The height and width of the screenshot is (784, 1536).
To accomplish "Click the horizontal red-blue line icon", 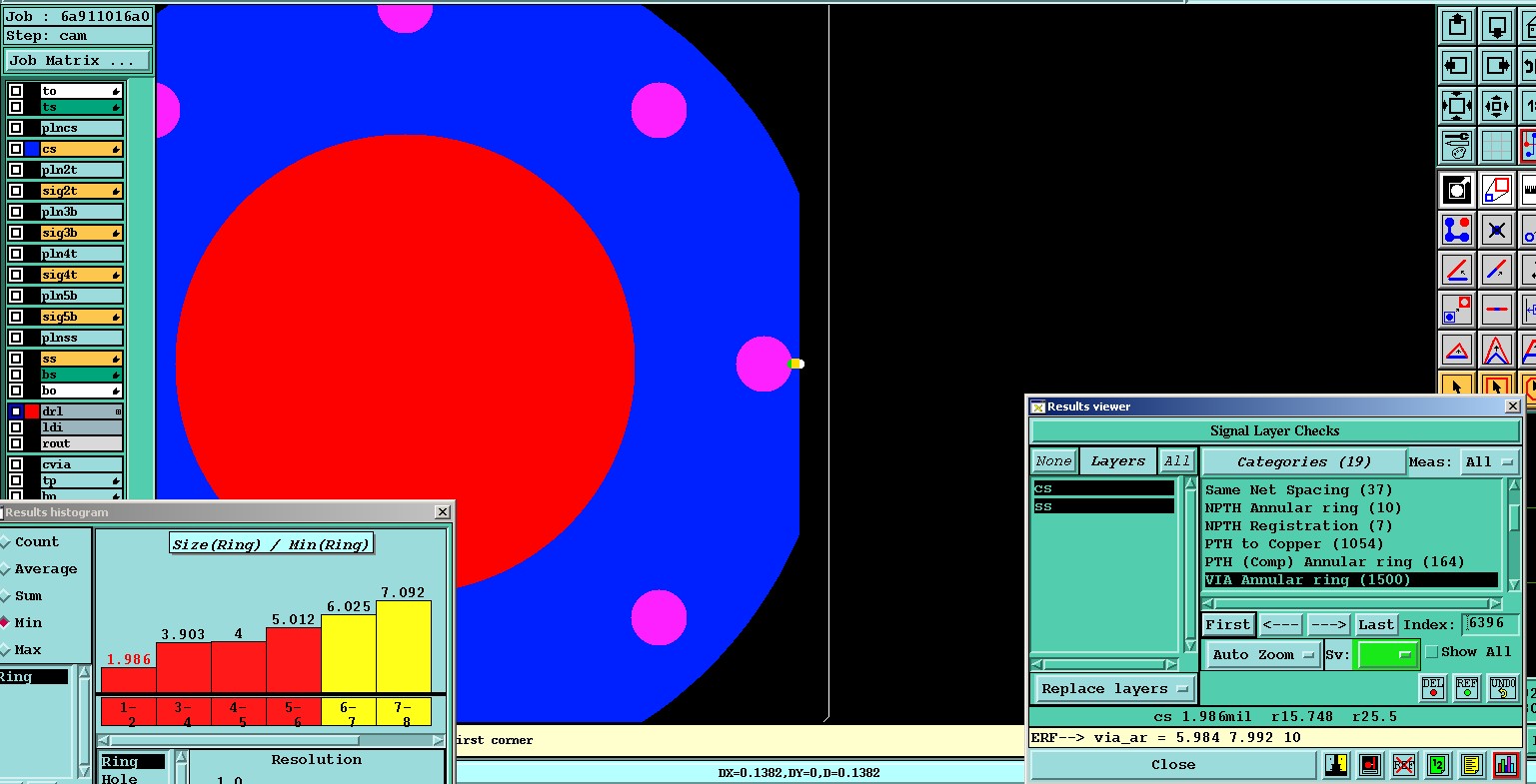I will tap(1496, 310).
